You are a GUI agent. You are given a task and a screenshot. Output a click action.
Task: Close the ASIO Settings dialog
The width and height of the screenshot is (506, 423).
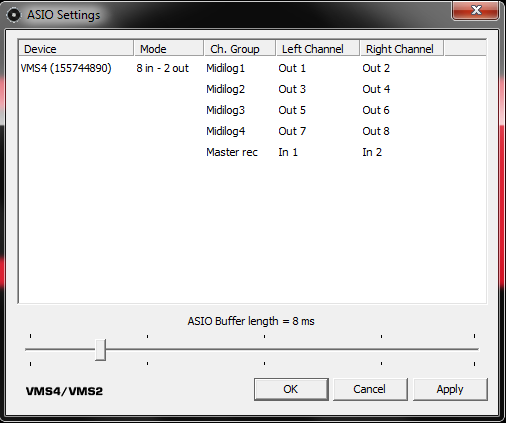(x=476, y=10)
